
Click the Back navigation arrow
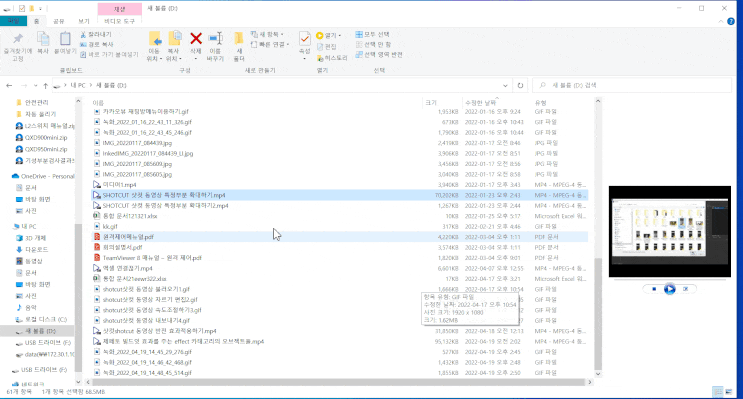(x=9, y=85)
